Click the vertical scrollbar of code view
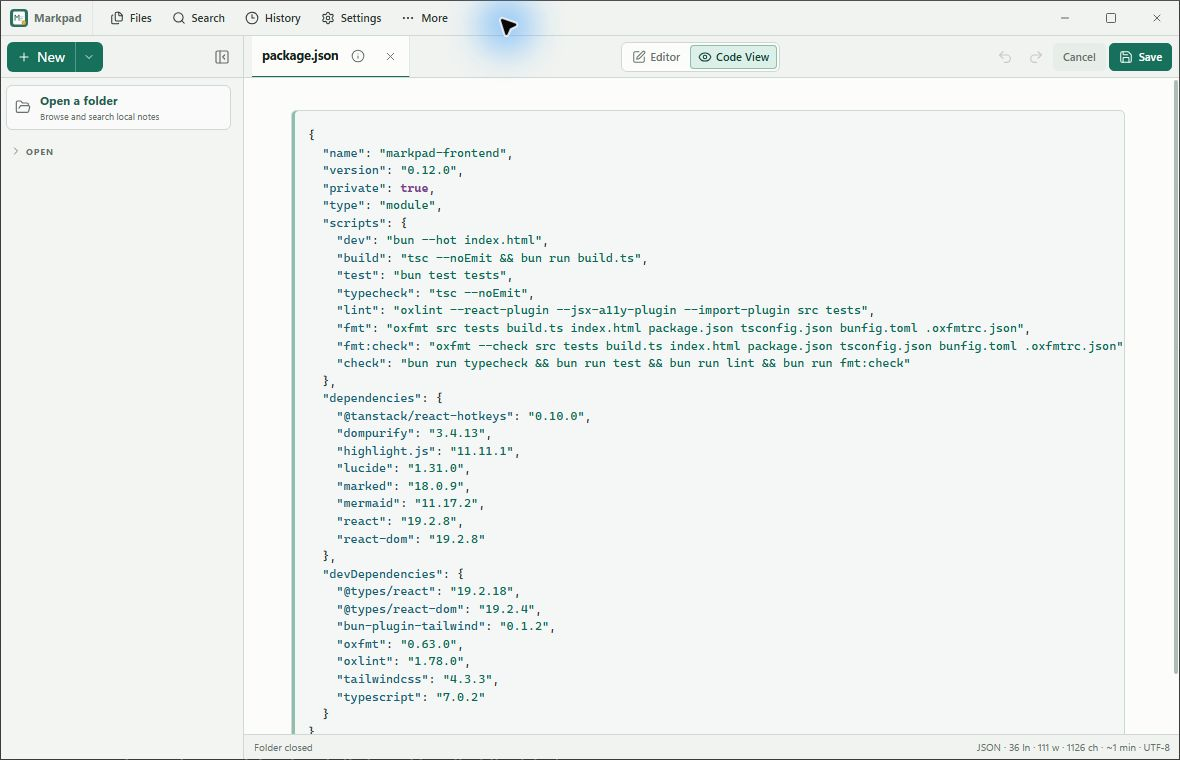Image resolution: width=1180 pixels, height=760 pixels. pyautogui.click(x=1175, y=376)
